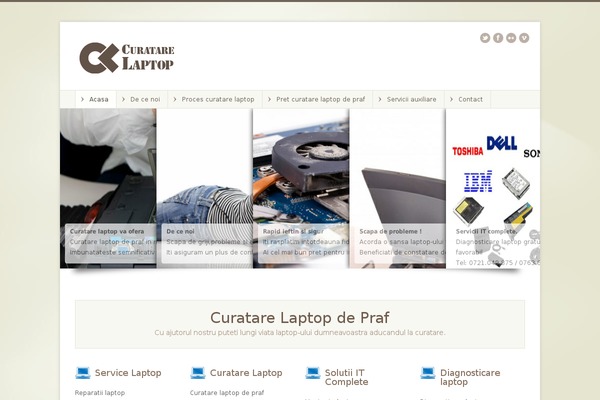Open the Vimeo social icon
The height and width of the screenshot is (400, 600).
524,38
